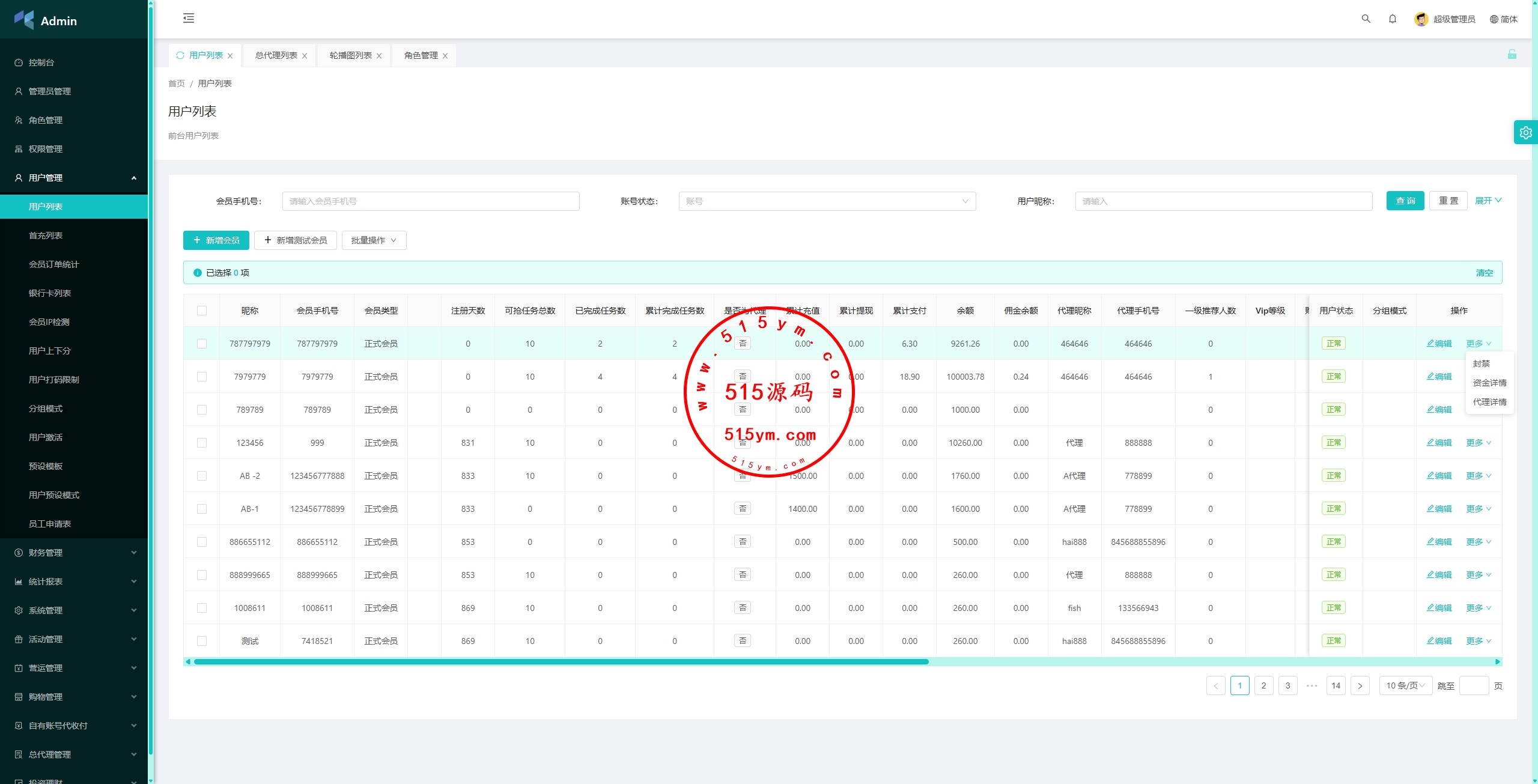Select the checkbox for user 测试
This screenshot has height=784, width=1538.
202,641
